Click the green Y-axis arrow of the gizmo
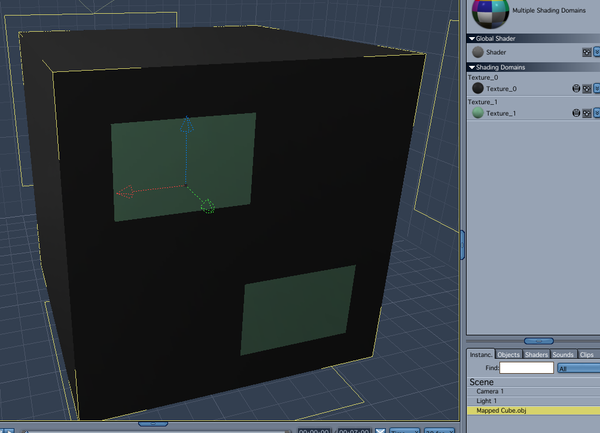600x433 pixels. (x=208, y=207)
